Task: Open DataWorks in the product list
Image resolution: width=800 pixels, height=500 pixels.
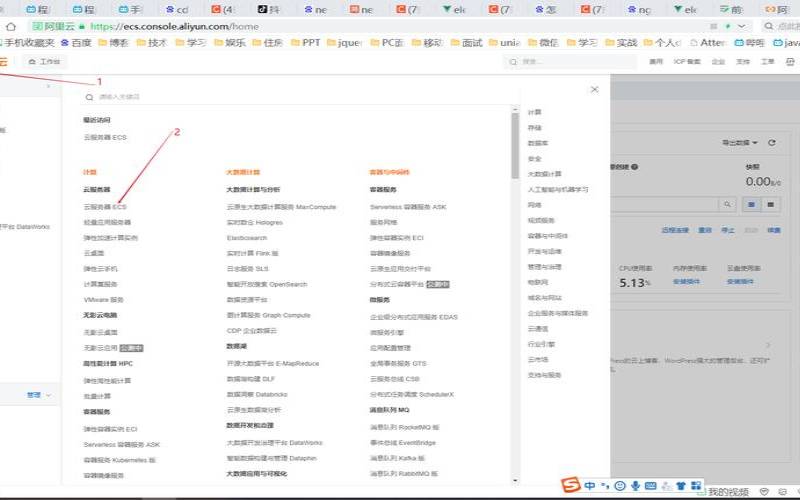Action: click(274, 442)
